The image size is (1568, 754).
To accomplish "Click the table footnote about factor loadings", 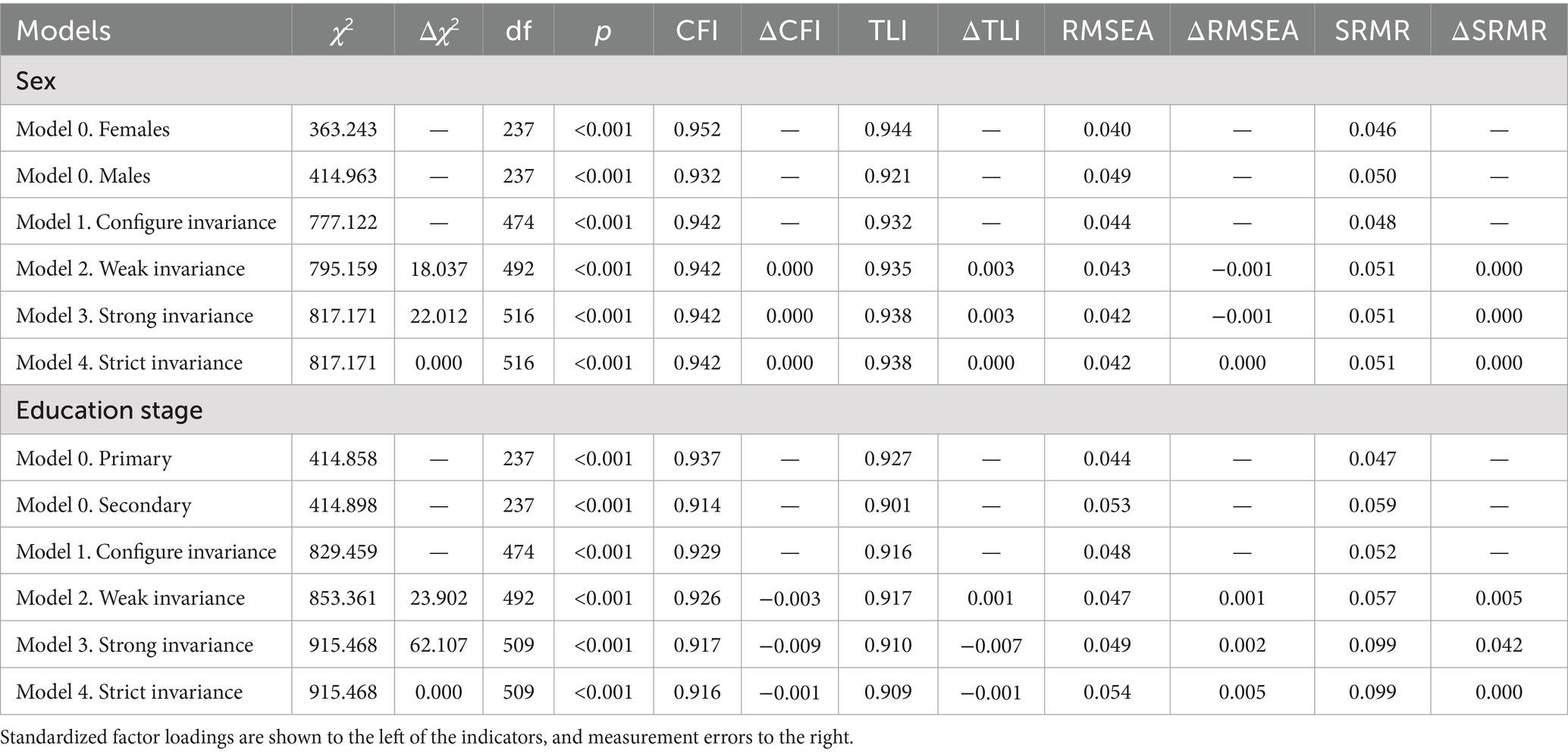I will pyautogui.click(x=427, y=737).
